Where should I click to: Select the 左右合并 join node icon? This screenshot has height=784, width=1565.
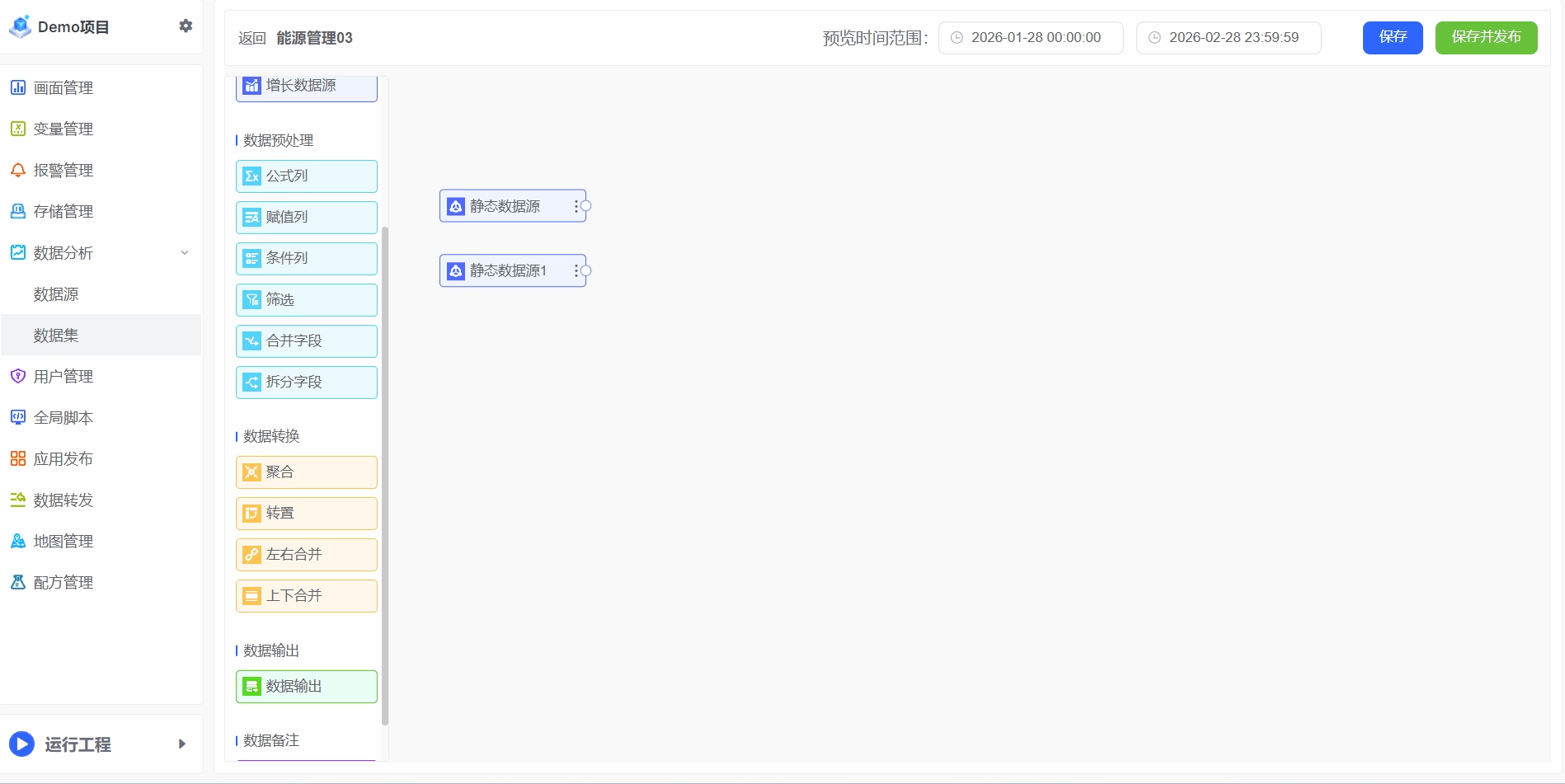click(252, 555)
